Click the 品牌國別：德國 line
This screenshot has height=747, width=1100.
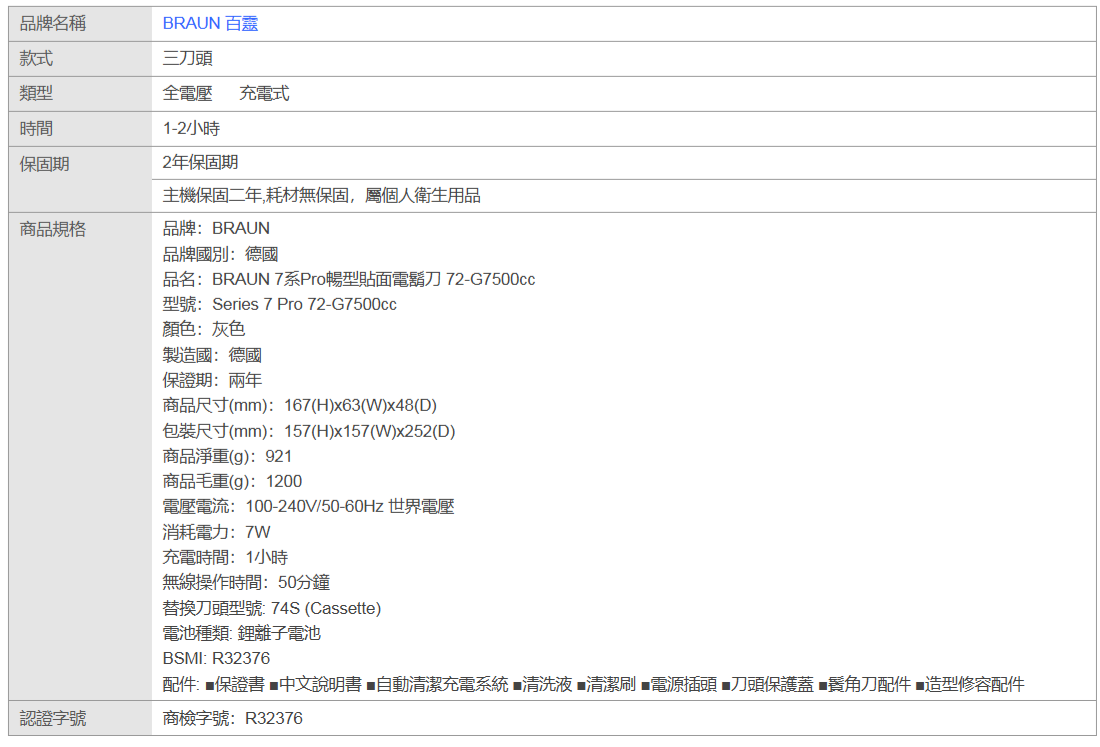pos(220,254)
